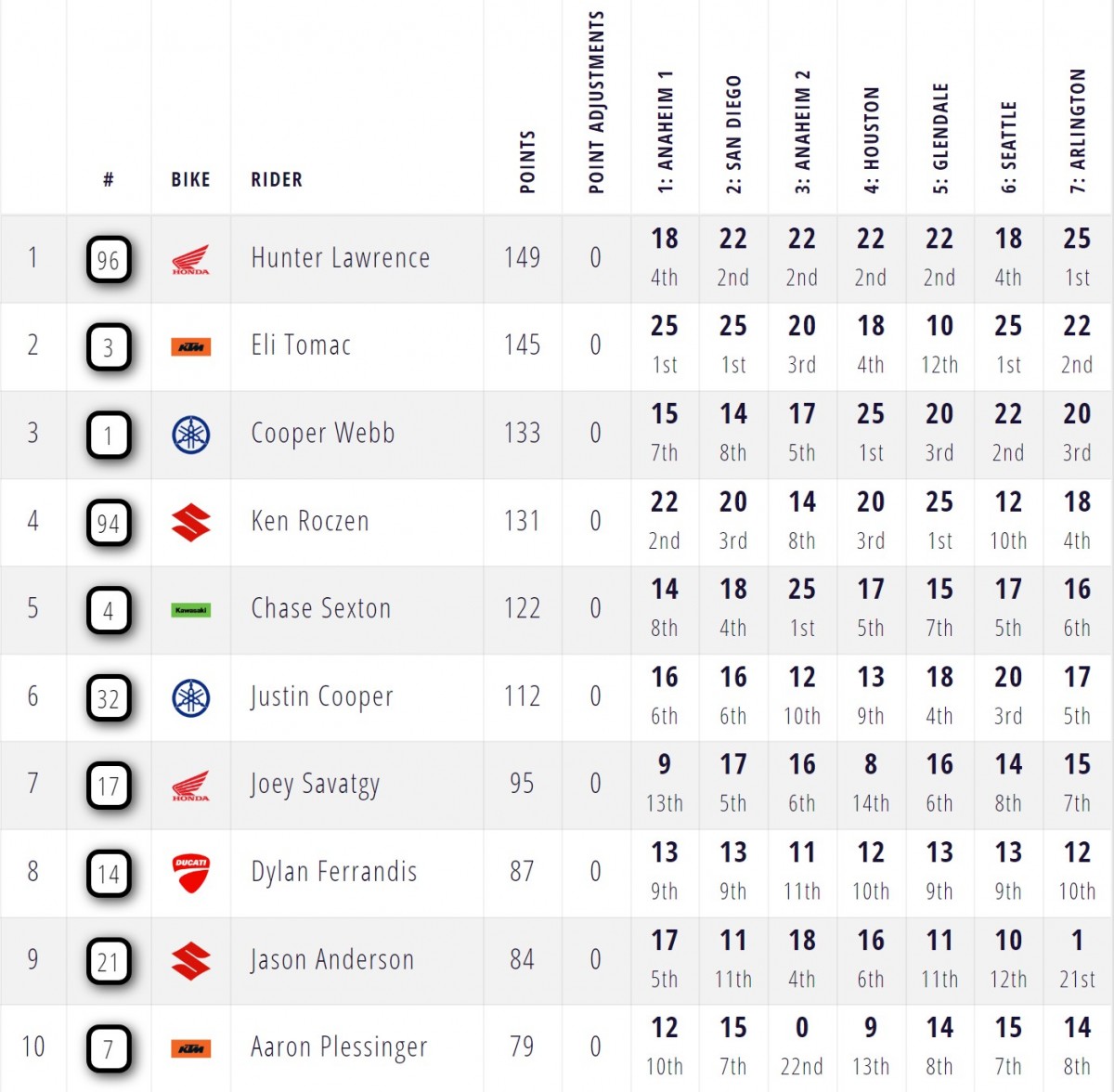
Task: Click Honda logo in Hunter Lawrence row
Action: pos(190,259)
